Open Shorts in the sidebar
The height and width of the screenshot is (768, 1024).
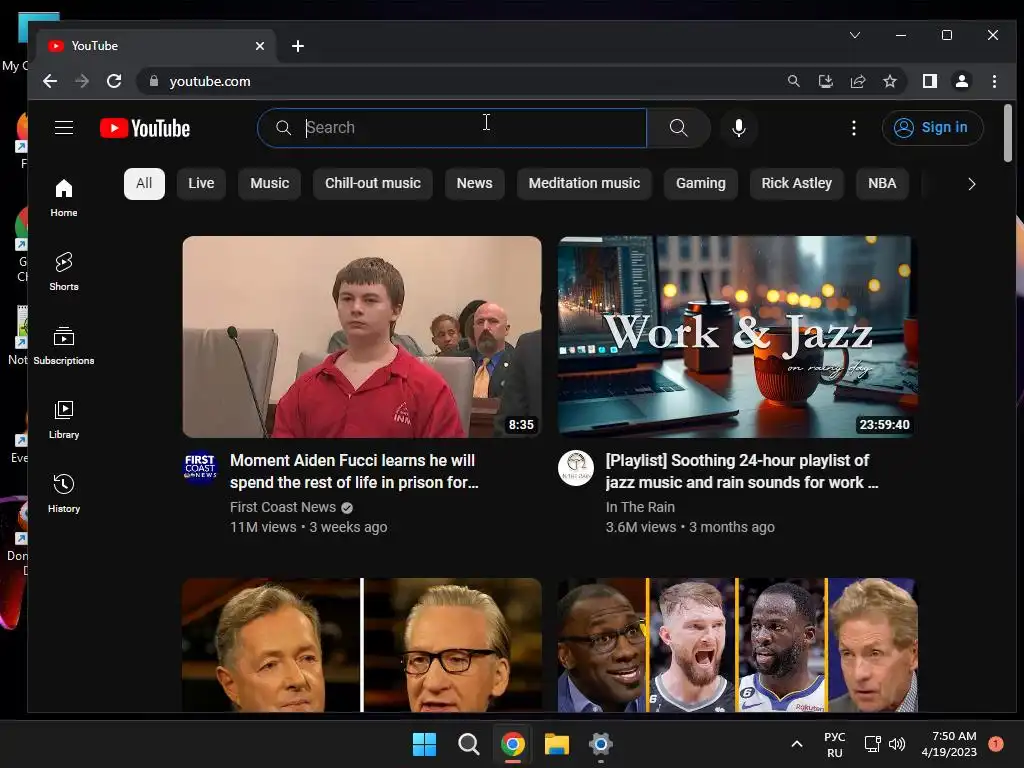tap(64, 272)
